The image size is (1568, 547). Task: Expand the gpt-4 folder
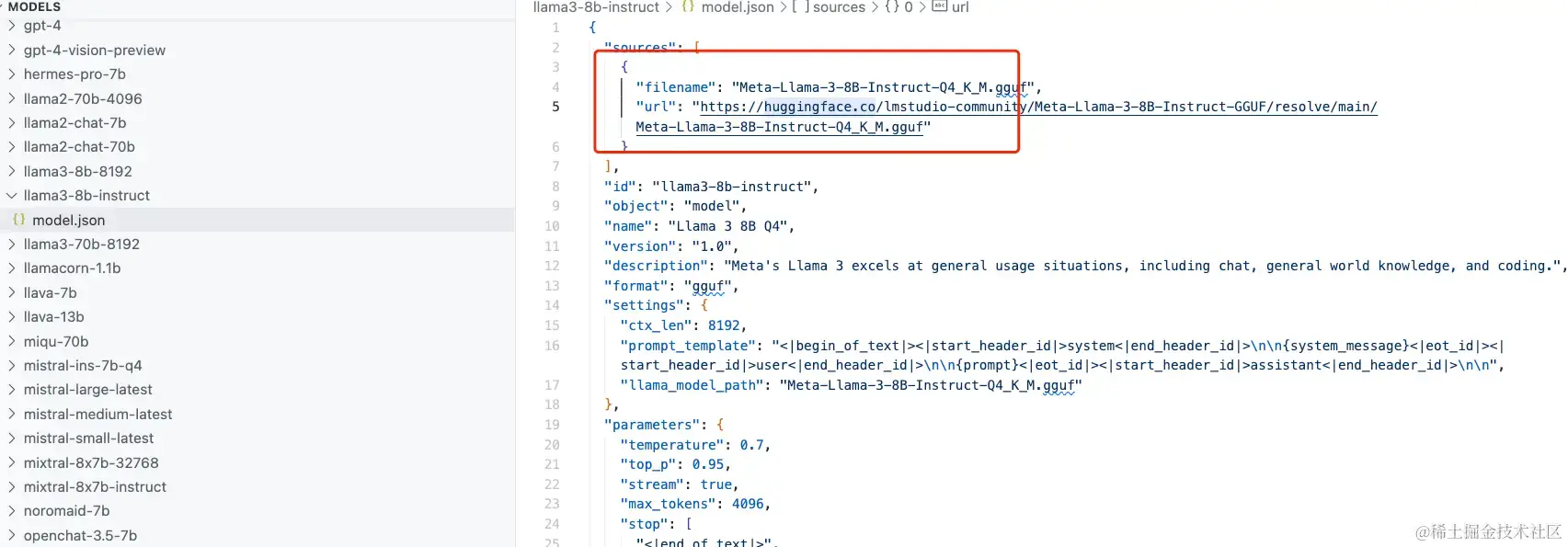click(x=12, y=26)
